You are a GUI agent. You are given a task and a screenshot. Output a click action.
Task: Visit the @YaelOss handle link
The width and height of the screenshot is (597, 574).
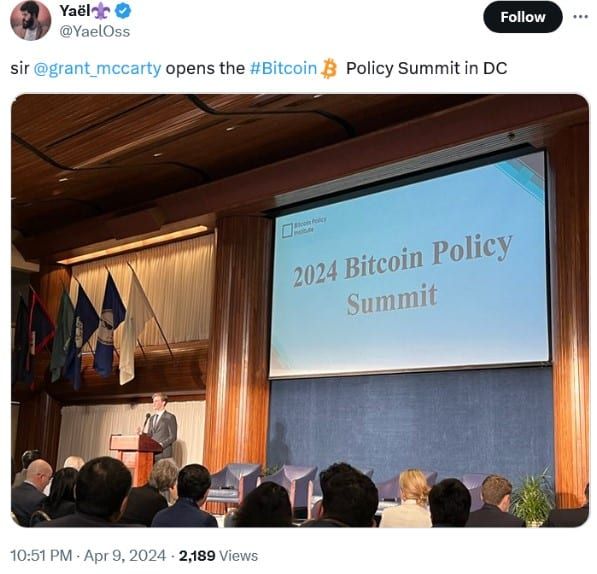[x=94, y=31]
